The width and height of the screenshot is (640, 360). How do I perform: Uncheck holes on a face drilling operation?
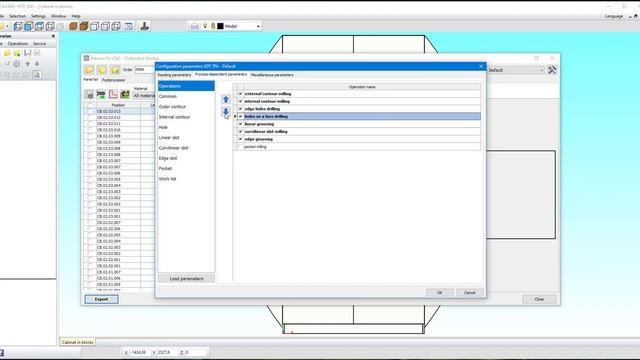240,116
